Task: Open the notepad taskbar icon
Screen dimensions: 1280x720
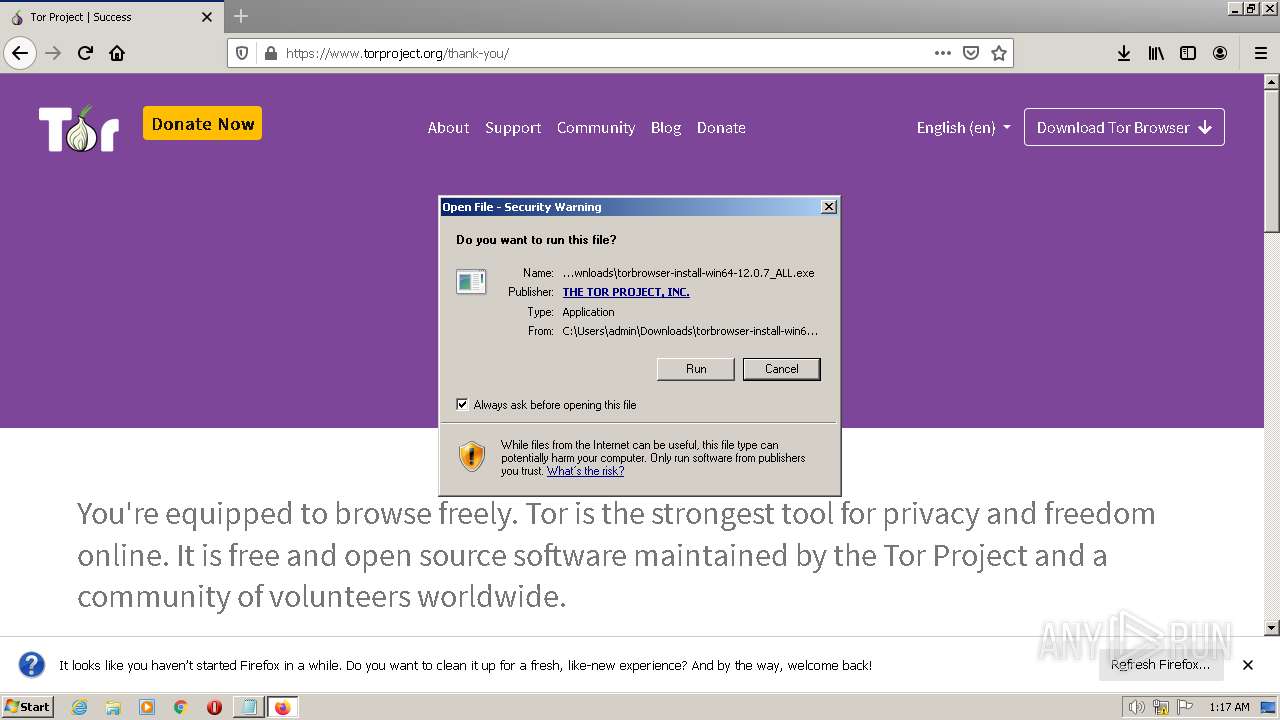Action: 248,707
